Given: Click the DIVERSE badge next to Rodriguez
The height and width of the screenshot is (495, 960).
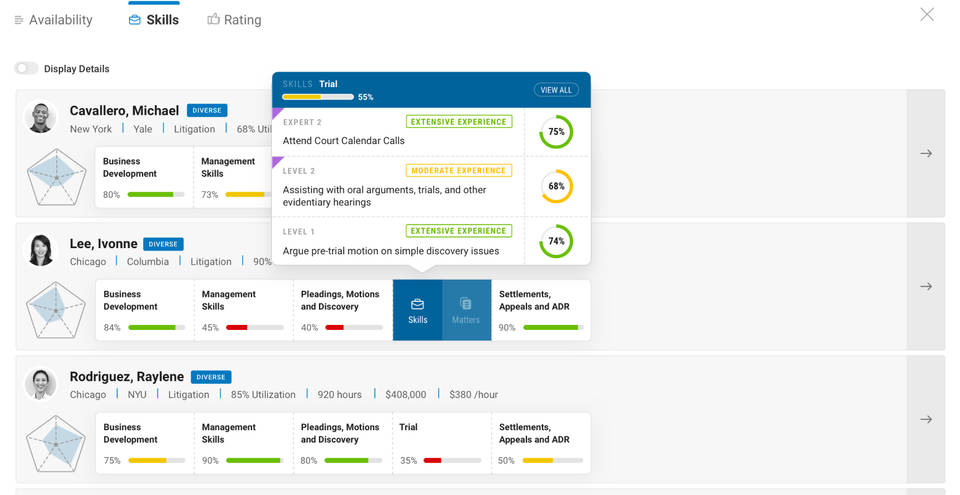Looking at the screenshot, I should (211, 377).
